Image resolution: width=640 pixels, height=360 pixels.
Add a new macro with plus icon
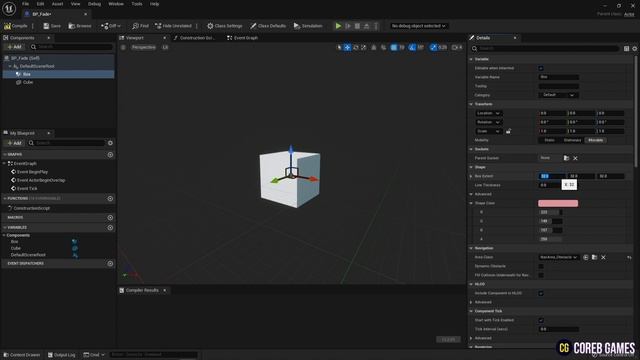(x=110, y=218)
